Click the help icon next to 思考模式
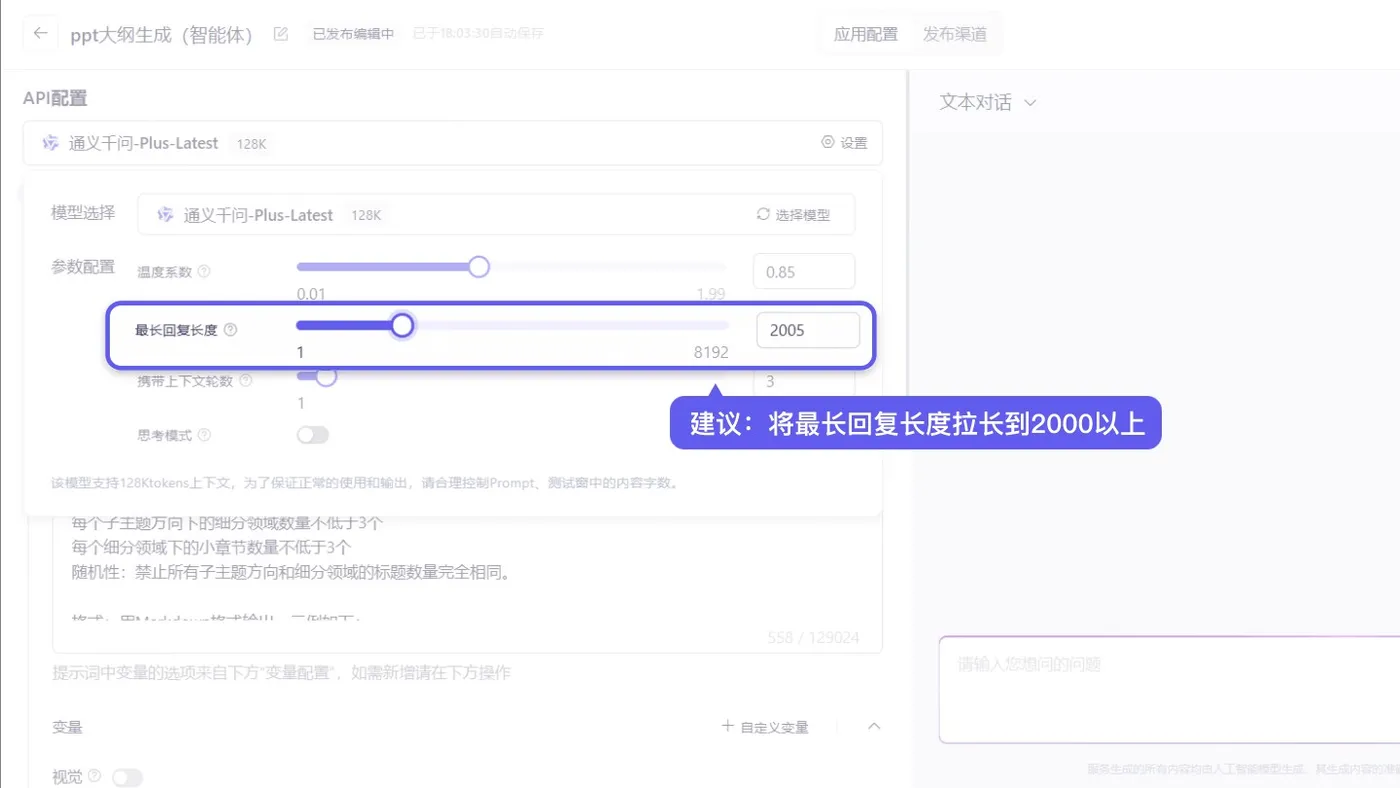 (x=204, y=436)
